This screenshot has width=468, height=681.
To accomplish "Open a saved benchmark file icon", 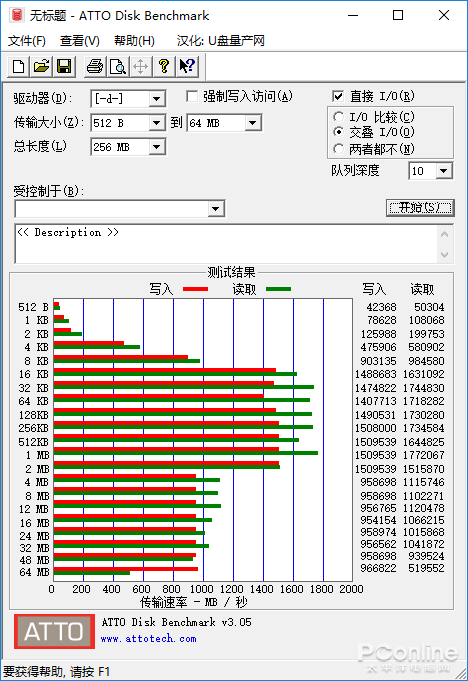I will pyautogui.click(x=42, y=66).
